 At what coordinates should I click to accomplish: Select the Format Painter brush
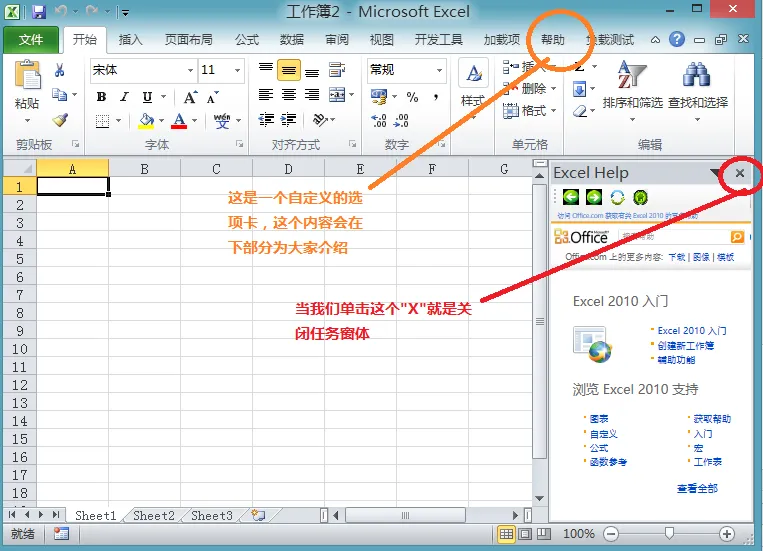point(60,119)
